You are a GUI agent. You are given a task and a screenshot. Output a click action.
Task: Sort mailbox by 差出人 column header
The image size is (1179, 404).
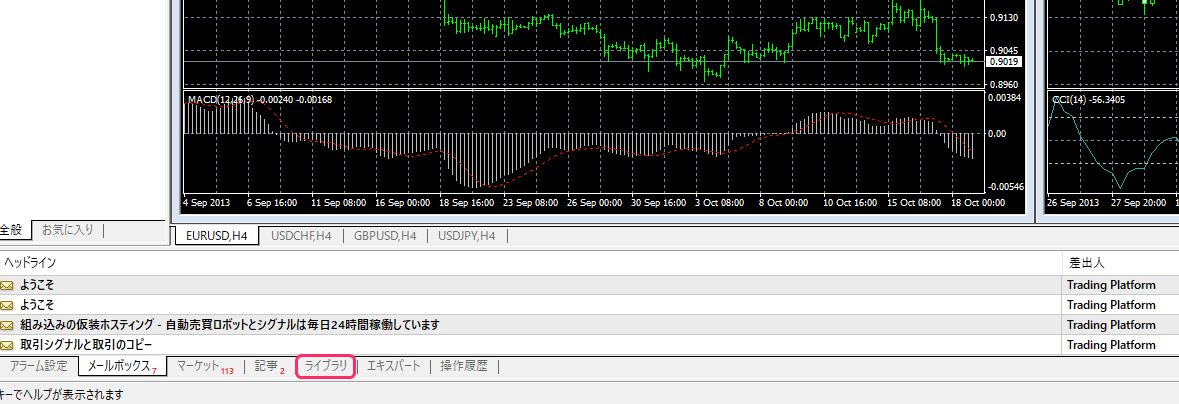tap(1085, 263)
